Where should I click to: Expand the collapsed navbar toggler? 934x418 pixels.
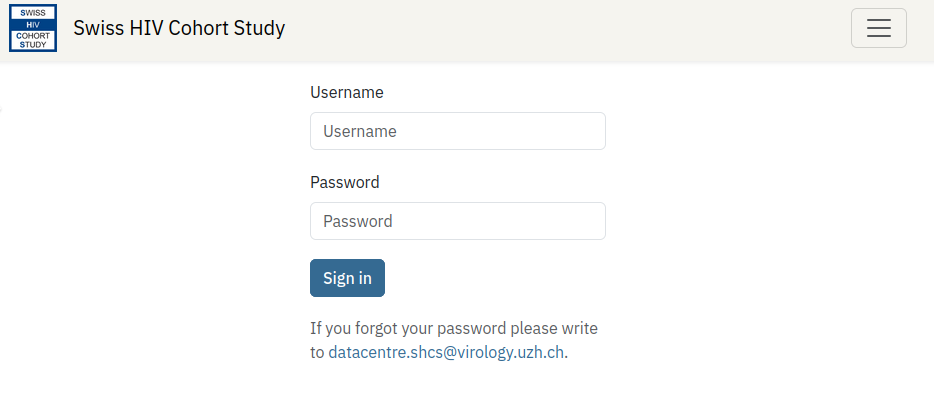(878, 28)
